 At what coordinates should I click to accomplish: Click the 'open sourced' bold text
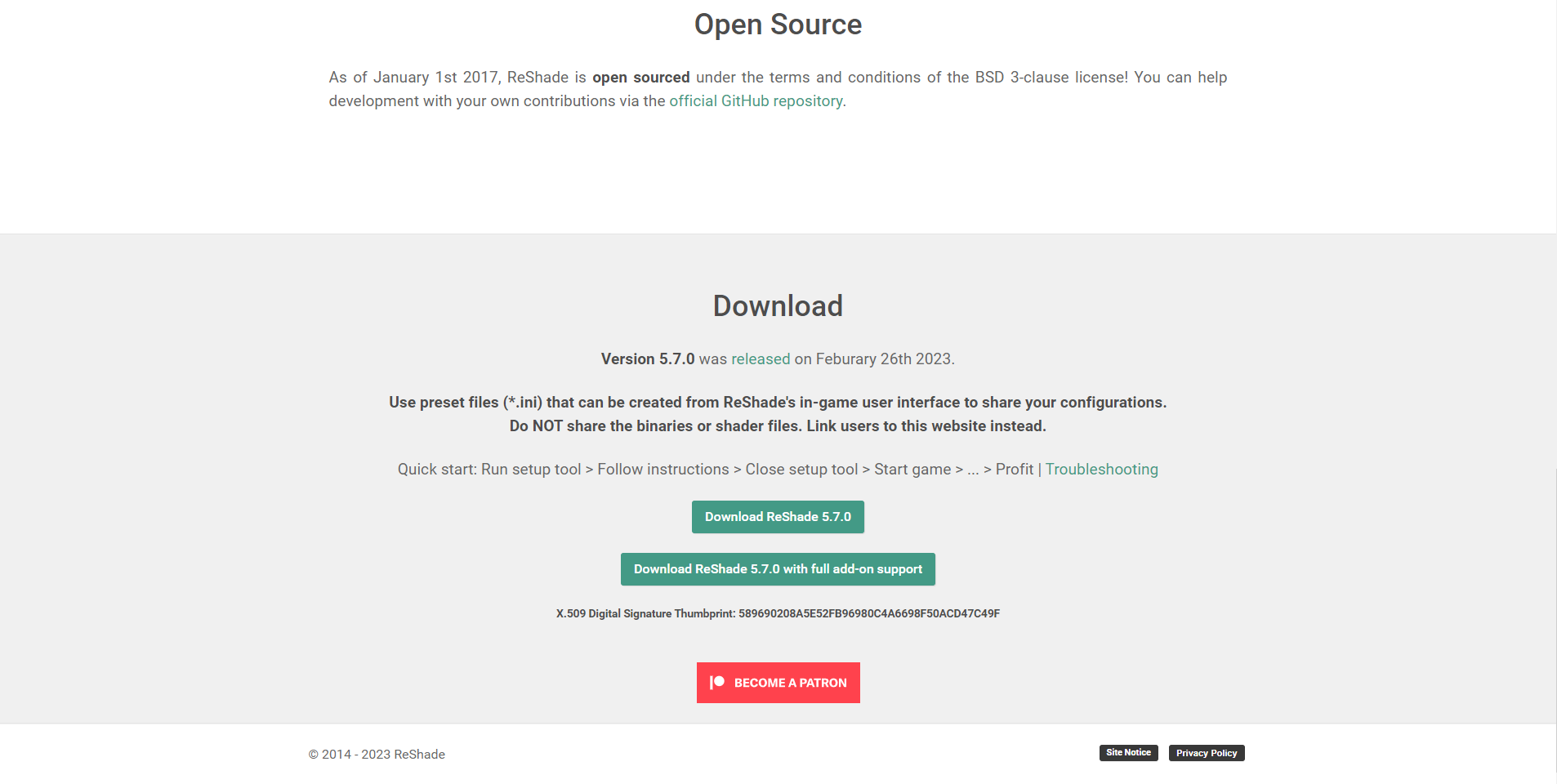click(x=641, y=77)
